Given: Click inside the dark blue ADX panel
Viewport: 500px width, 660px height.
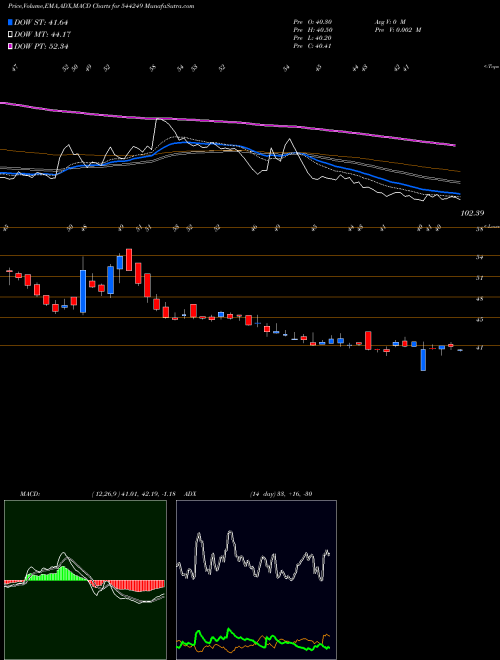Looking at the screenshot, I should click(256, 580).
